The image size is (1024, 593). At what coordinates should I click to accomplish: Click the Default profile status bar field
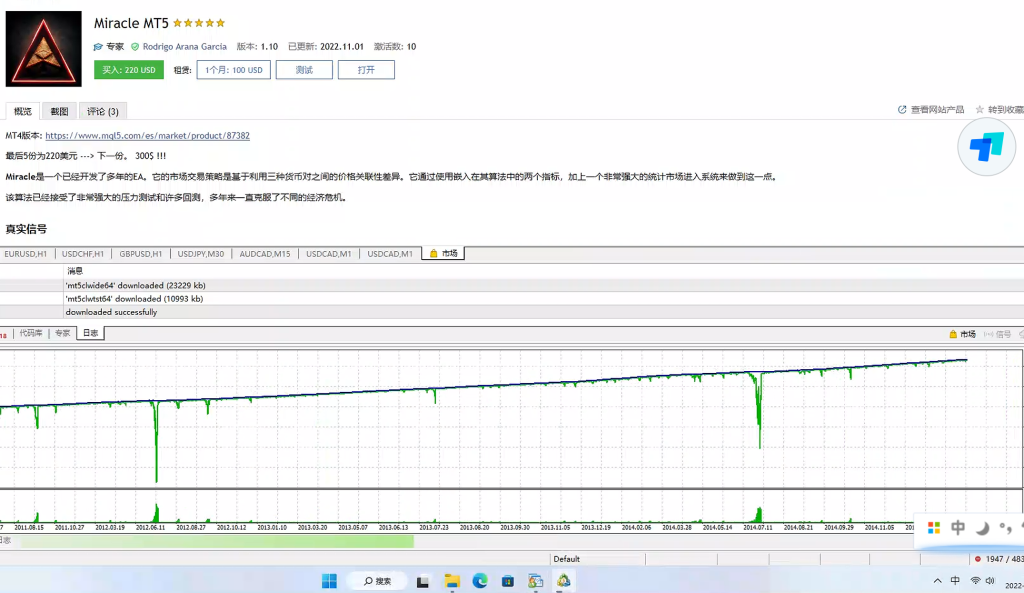(x=598, y=559)
